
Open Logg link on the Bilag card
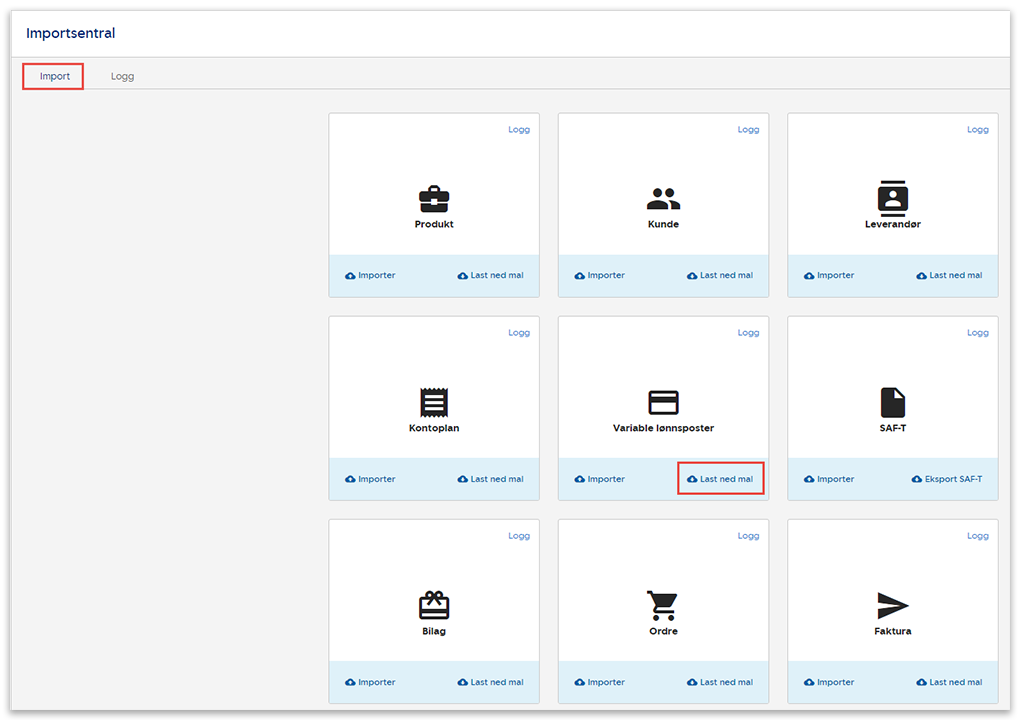pyautogui.click(x=519, y=536)
